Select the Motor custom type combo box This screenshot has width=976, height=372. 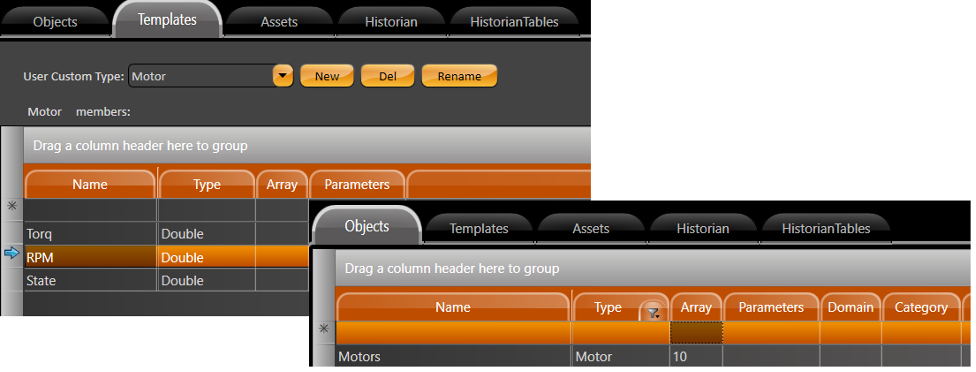pos(210,76)
